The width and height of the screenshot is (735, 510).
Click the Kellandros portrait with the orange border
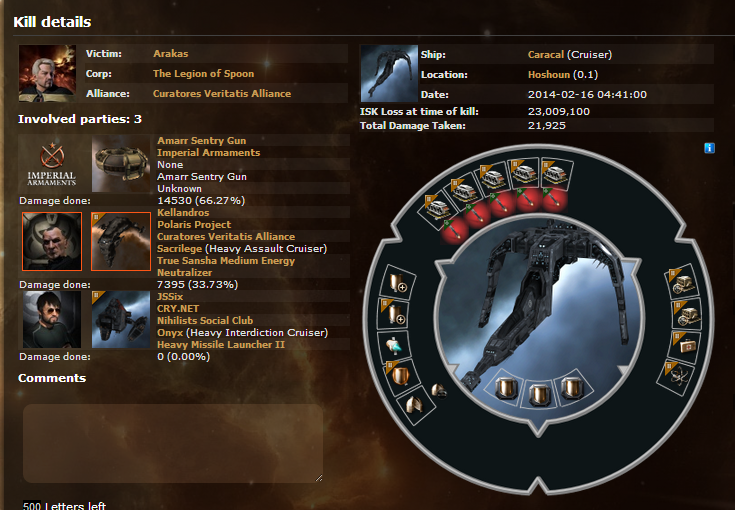[x=52, y=241]
